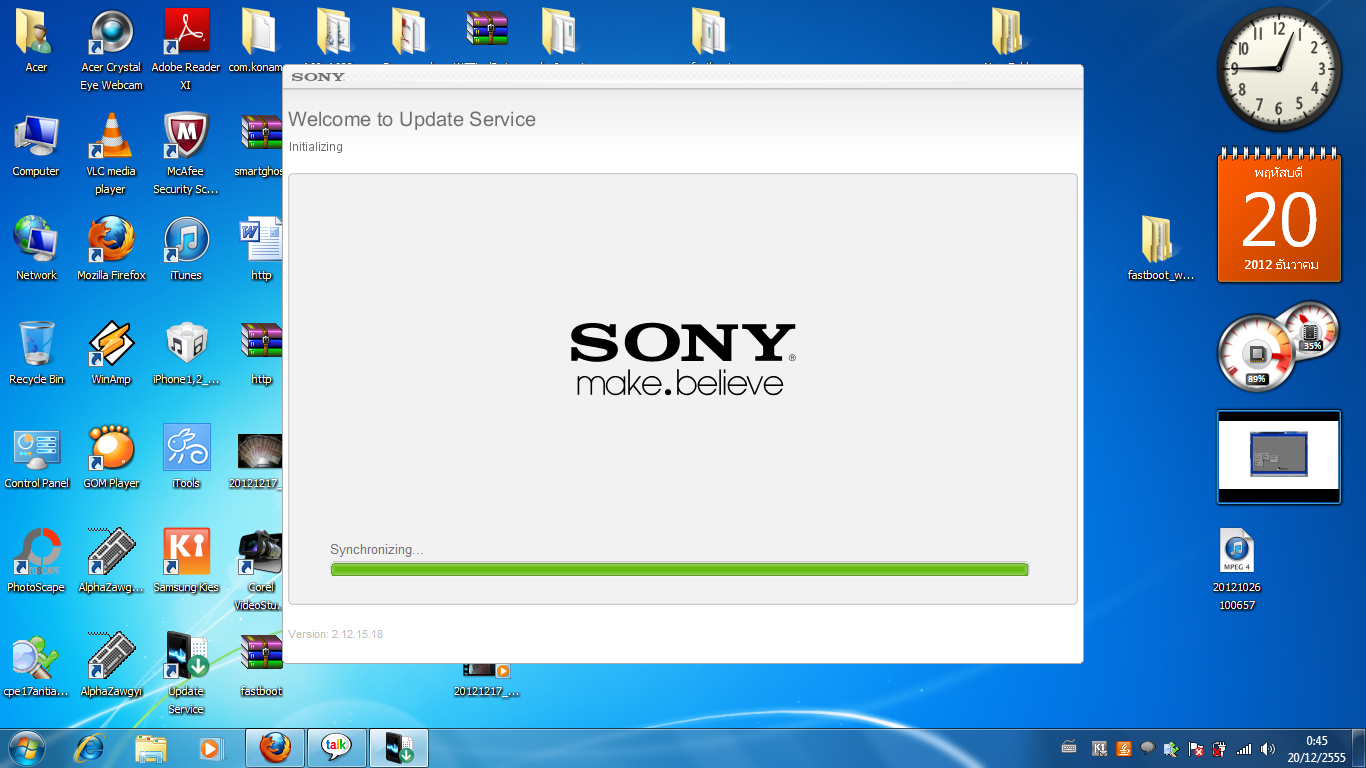Click the Java update tray icon
The image size is (1366, 768).
(1123, 748)
